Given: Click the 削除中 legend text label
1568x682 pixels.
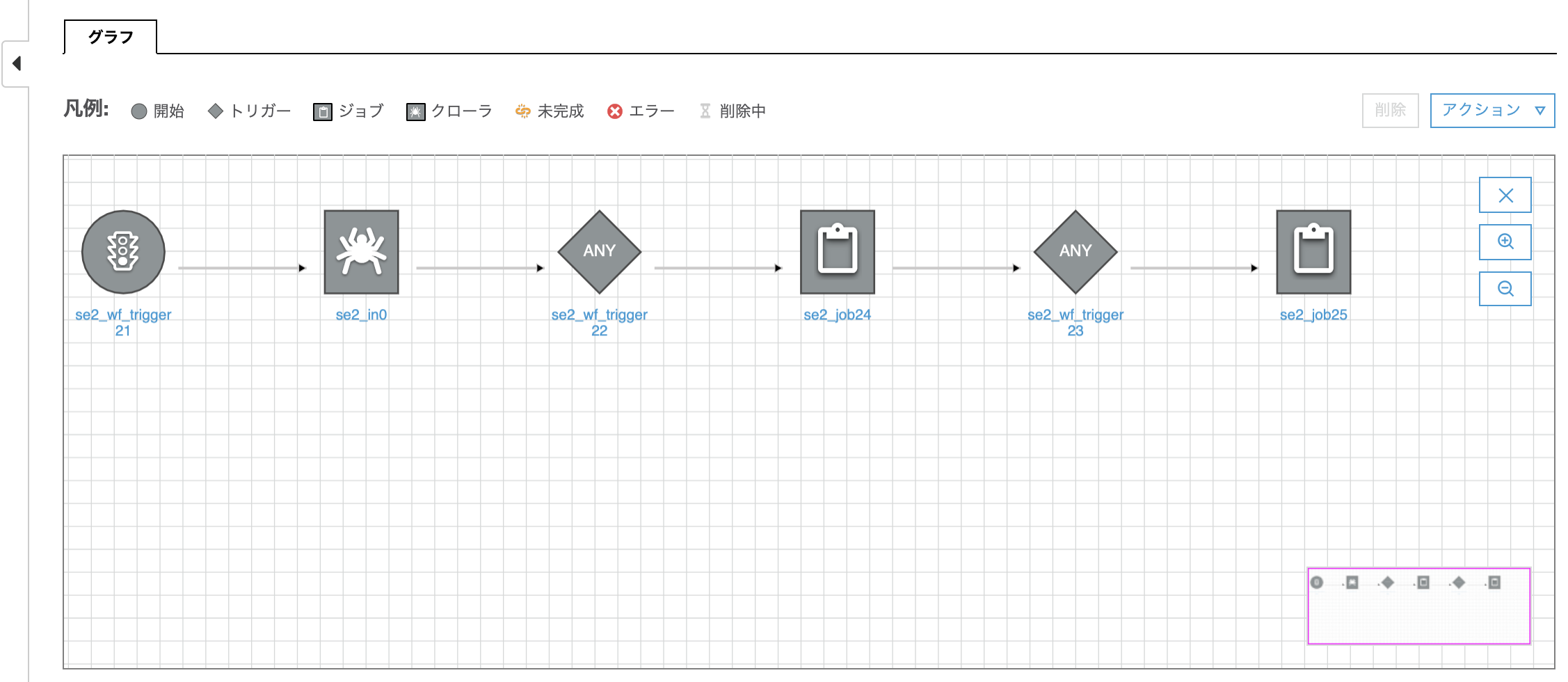Looking at the screenshot, I should click(x=743, y=111).
